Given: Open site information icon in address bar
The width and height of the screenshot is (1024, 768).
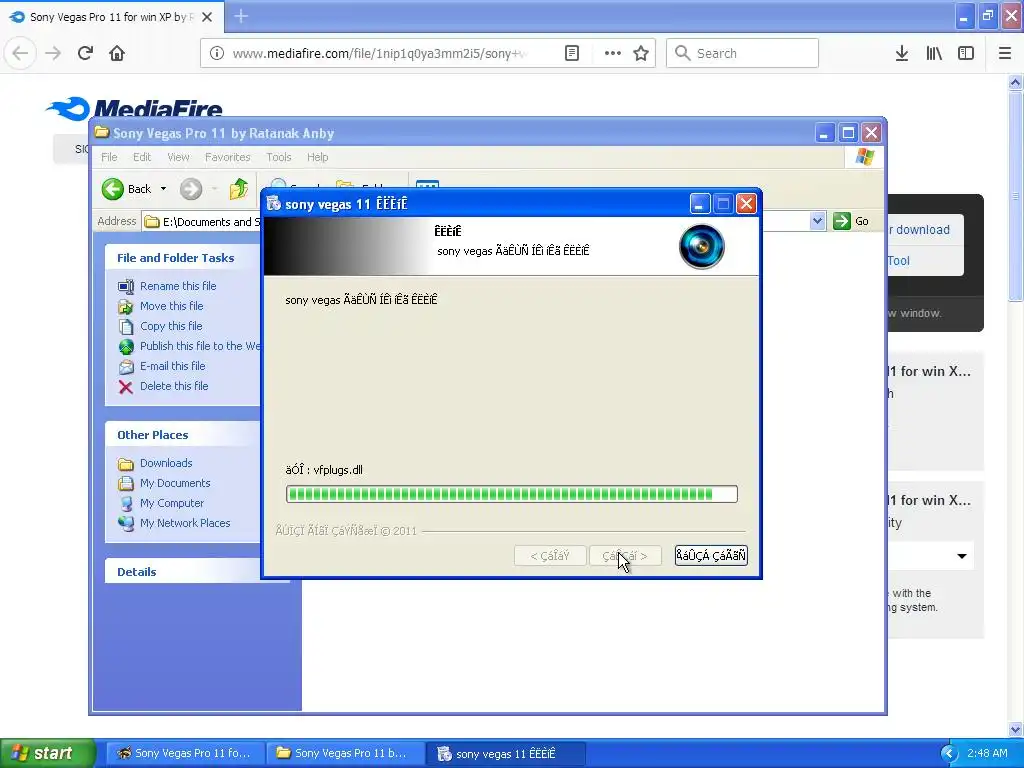Looking at the screenshot, I should click(217, 53).
